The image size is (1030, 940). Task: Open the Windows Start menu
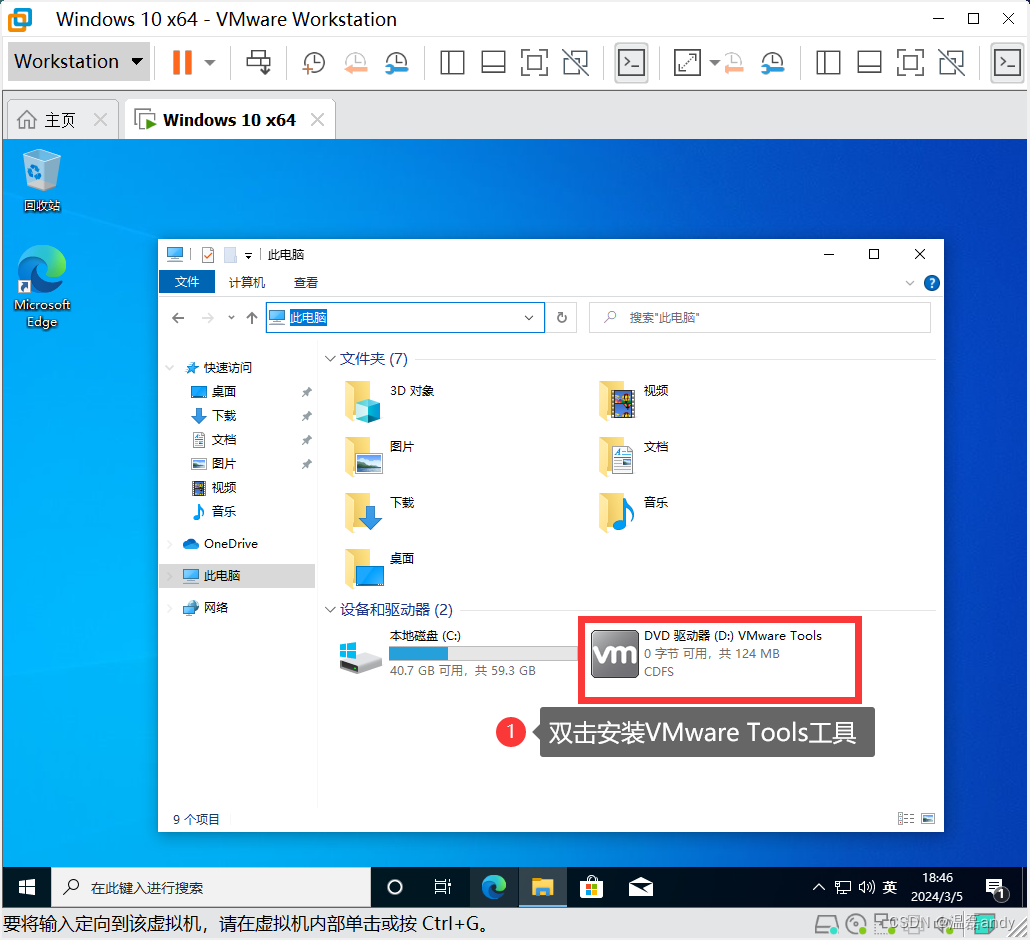27,888
